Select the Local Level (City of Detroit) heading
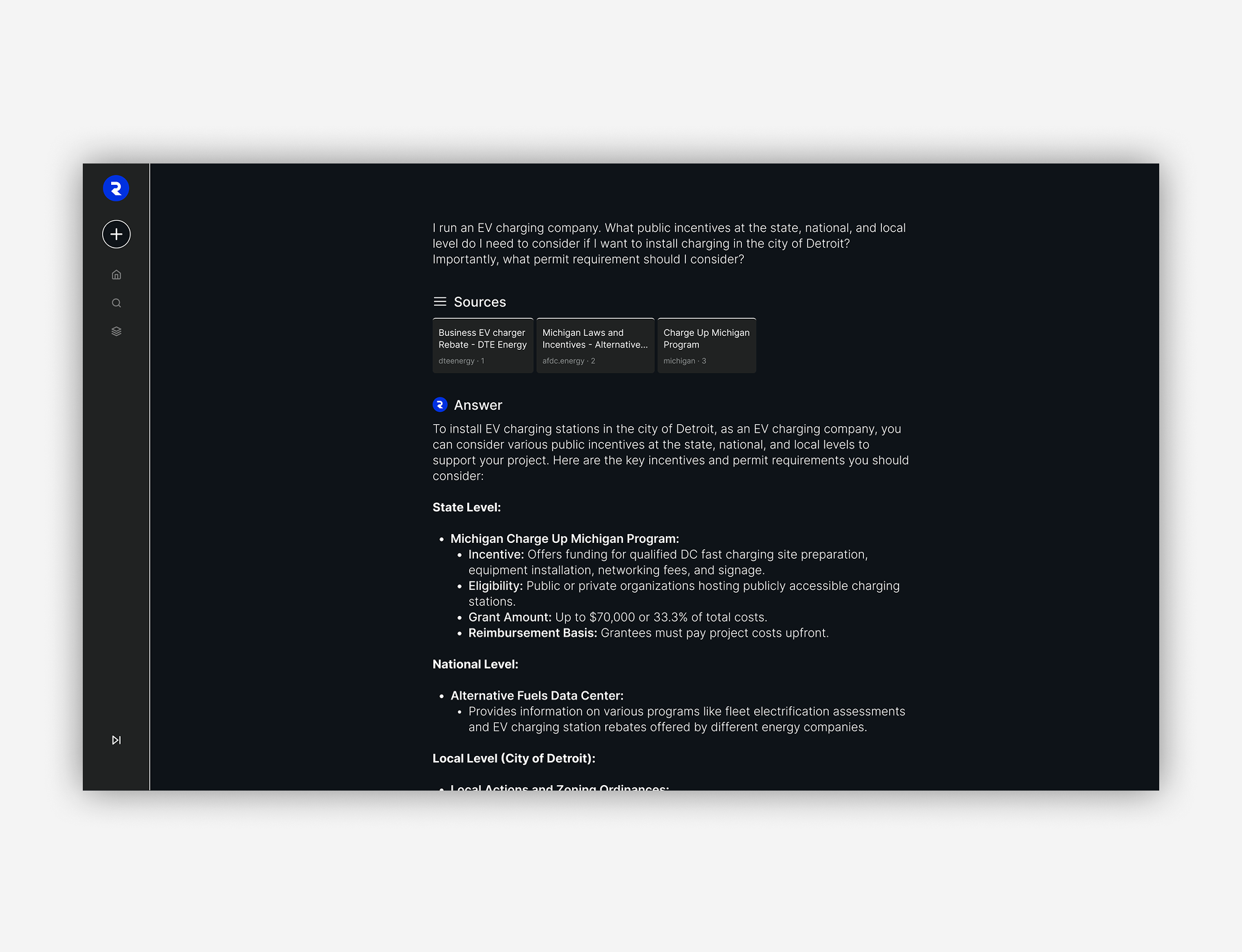The image size is (1242, 952). [x=513, y=758]
